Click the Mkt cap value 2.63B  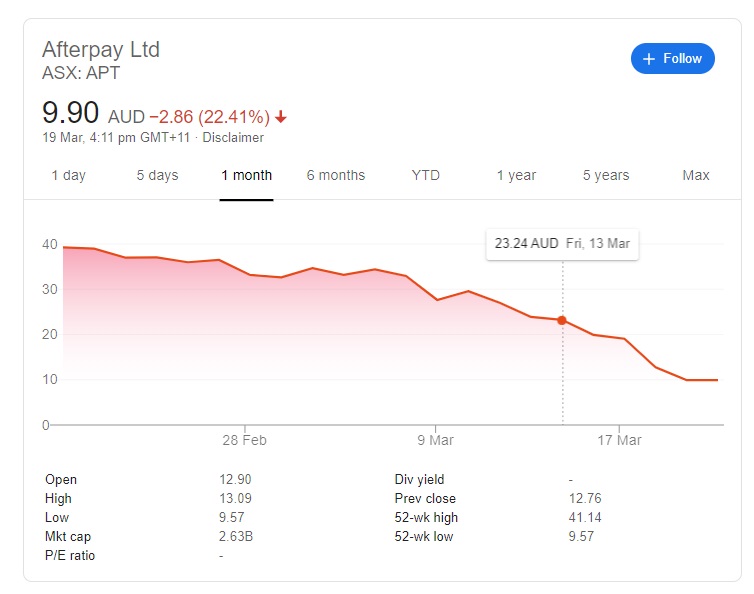coord(237,536)
